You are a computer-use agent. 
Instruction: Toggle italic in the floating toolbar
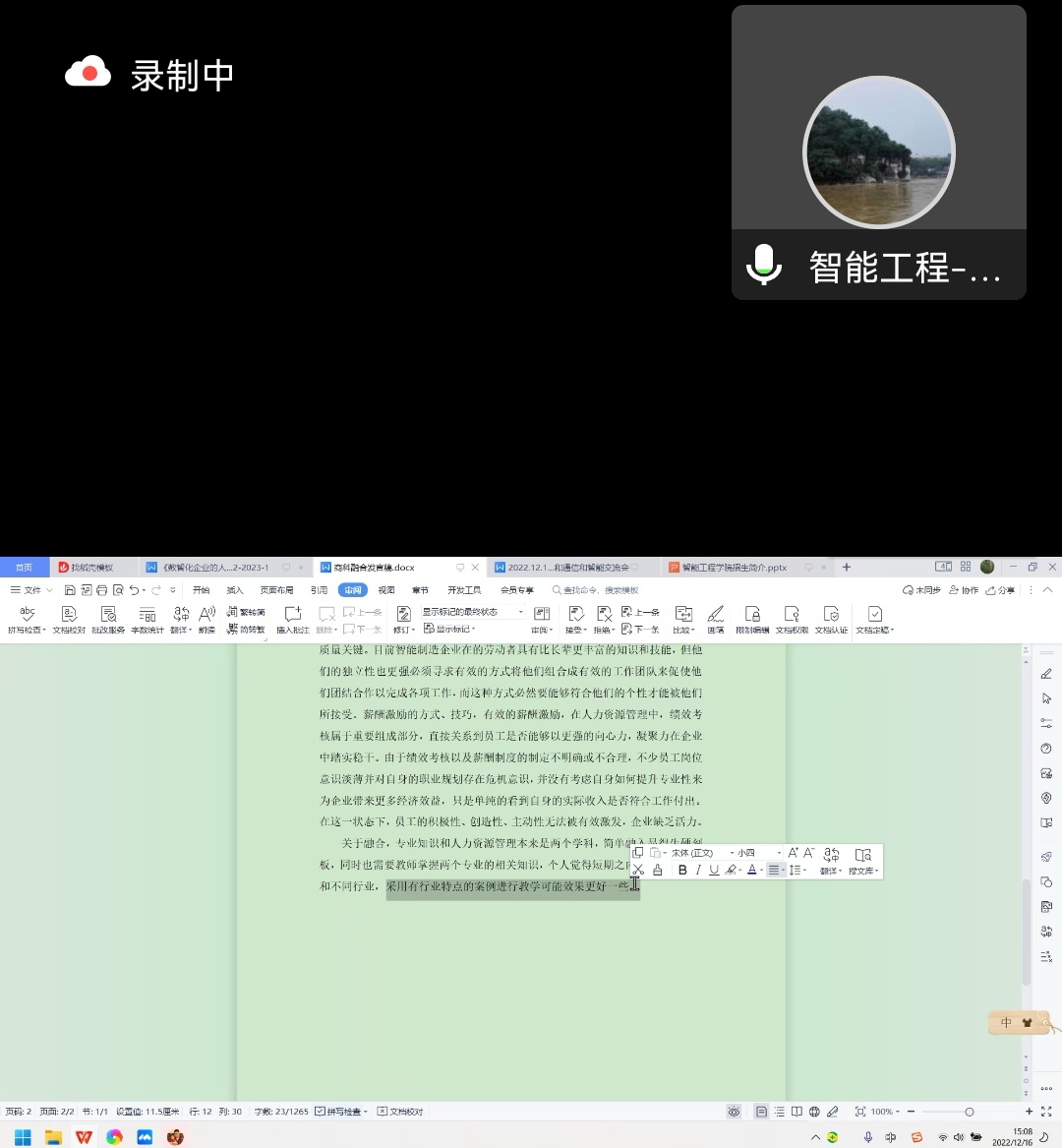pos(698,870)
